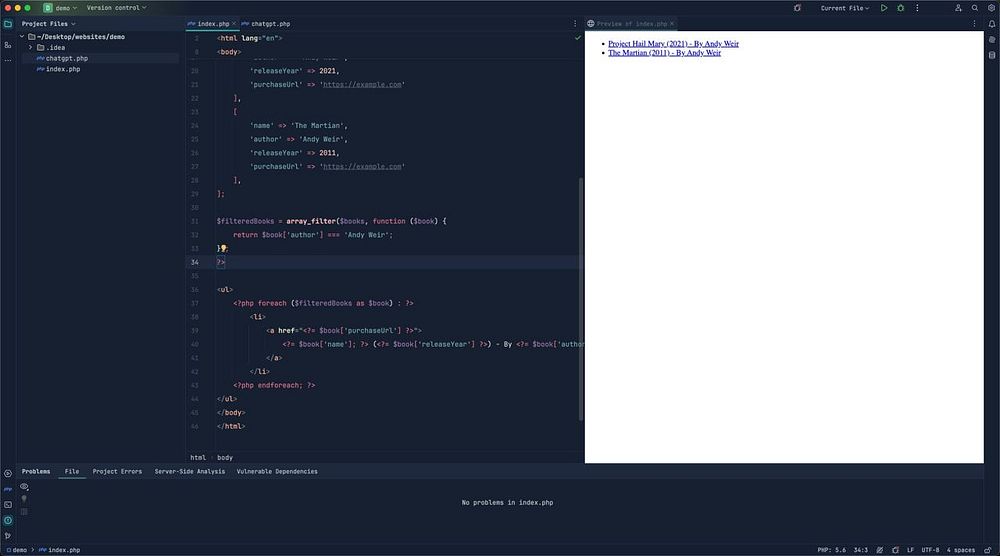Select index.php in the project tree
Image resolution: width=1000 pixels, height=556 pixels.
click(63, 69)
